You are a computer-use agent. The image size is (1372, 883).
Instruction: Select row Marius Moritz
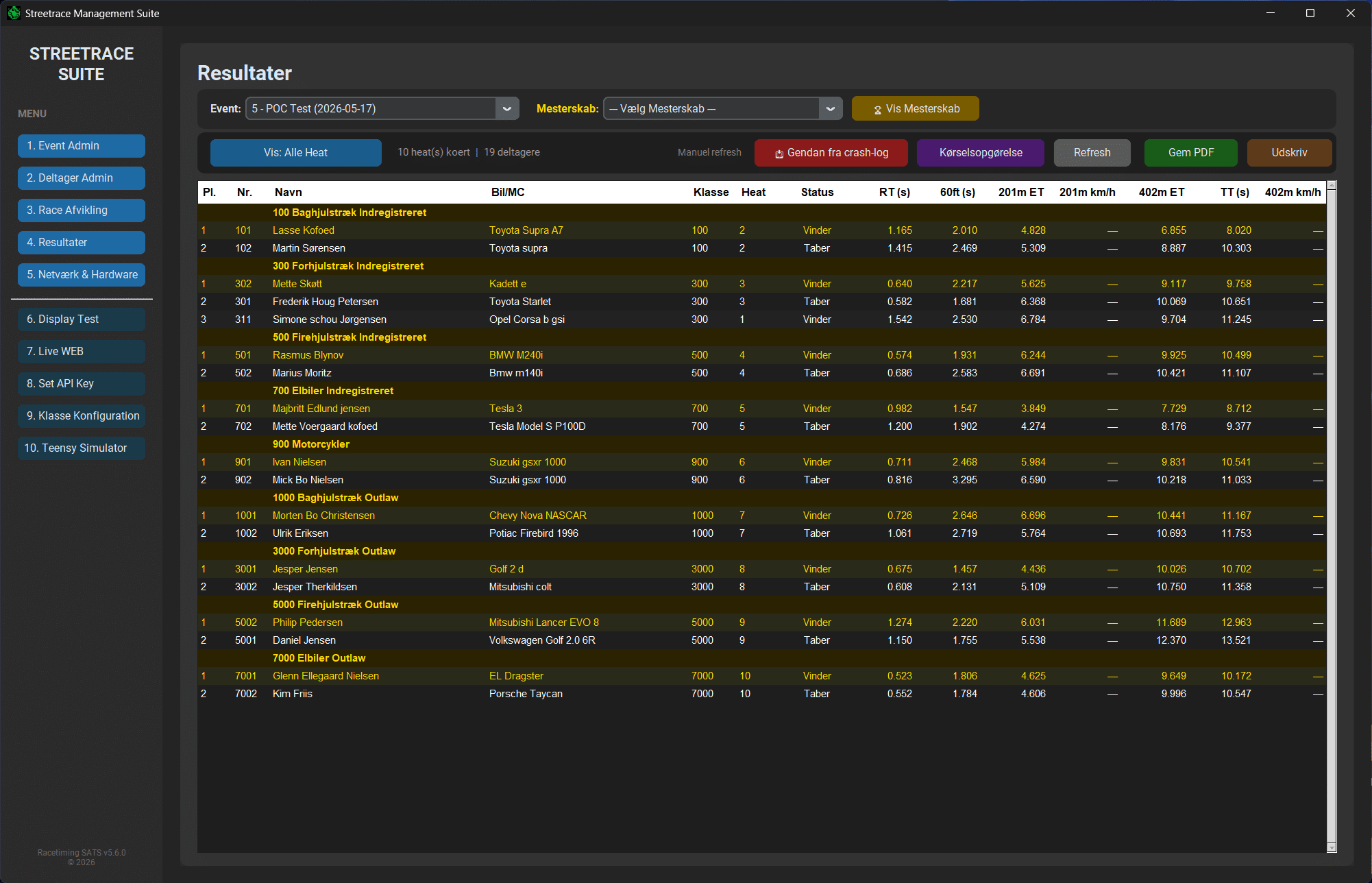(762, 373)
